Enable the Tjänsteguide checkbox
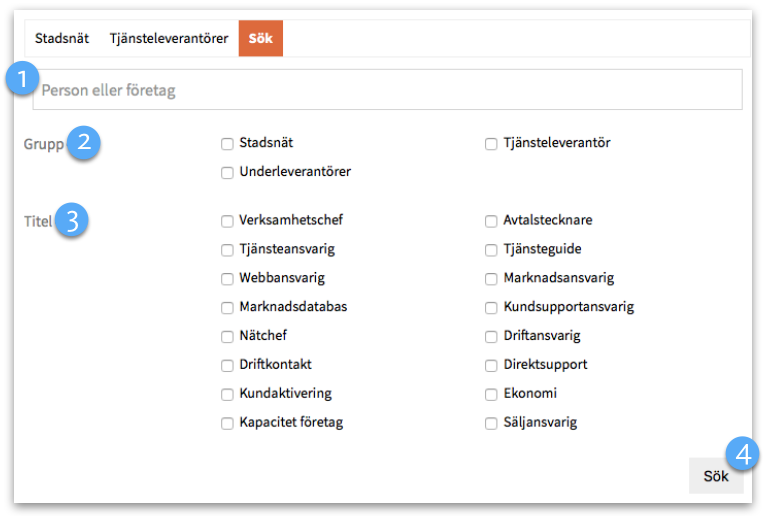766x520 pixels. coord(491,250)
